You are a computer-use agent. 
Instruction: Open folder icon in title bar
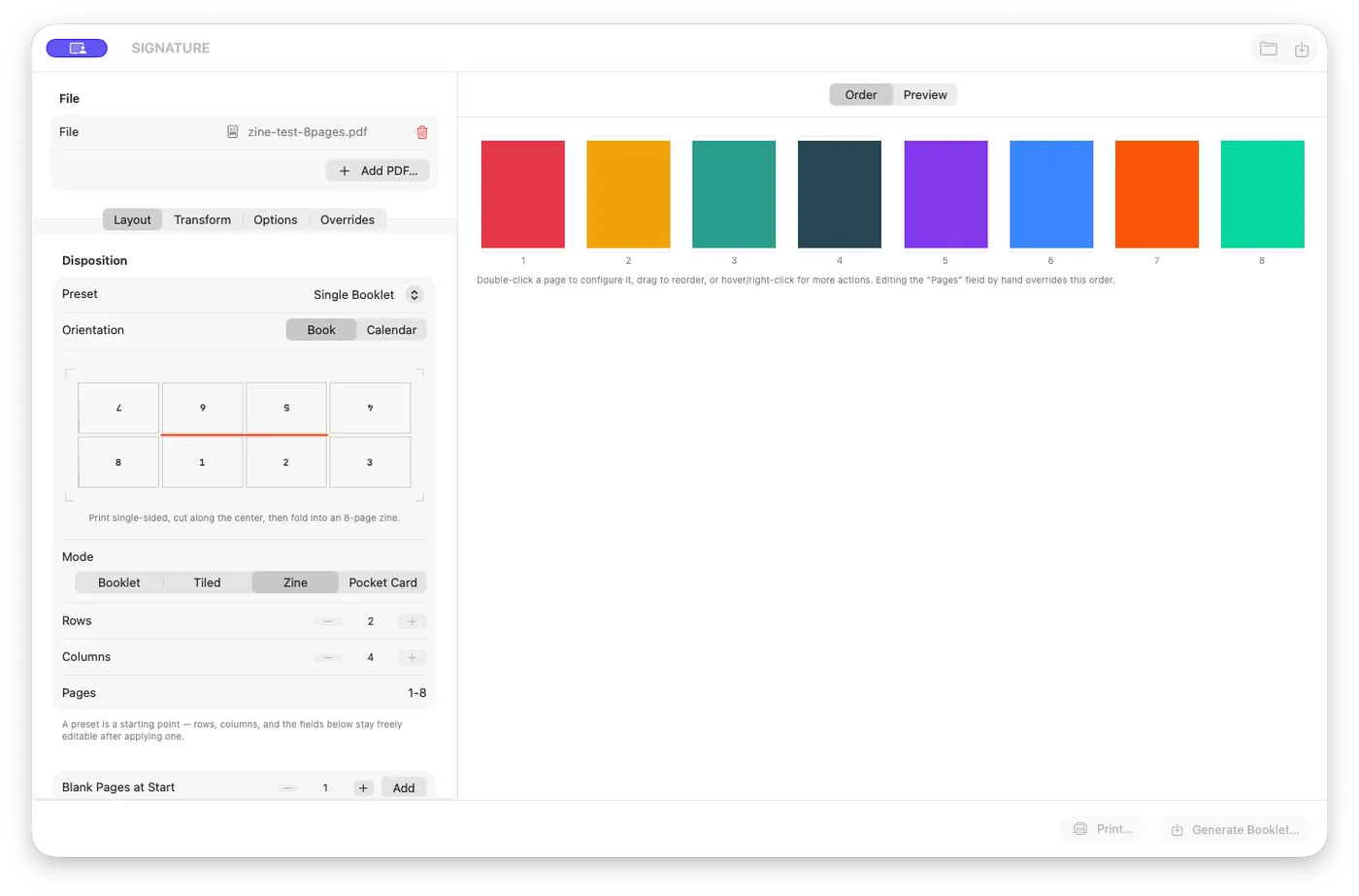click(x=1268, y=49)
